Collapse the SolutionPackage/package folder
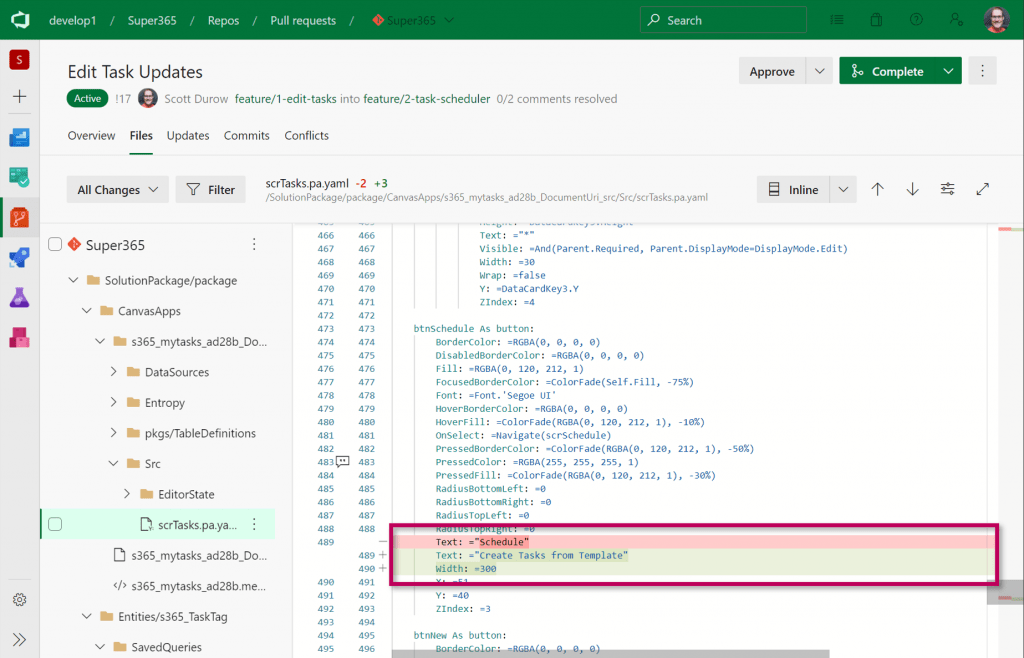1024x658 pixels. point(73,280)
